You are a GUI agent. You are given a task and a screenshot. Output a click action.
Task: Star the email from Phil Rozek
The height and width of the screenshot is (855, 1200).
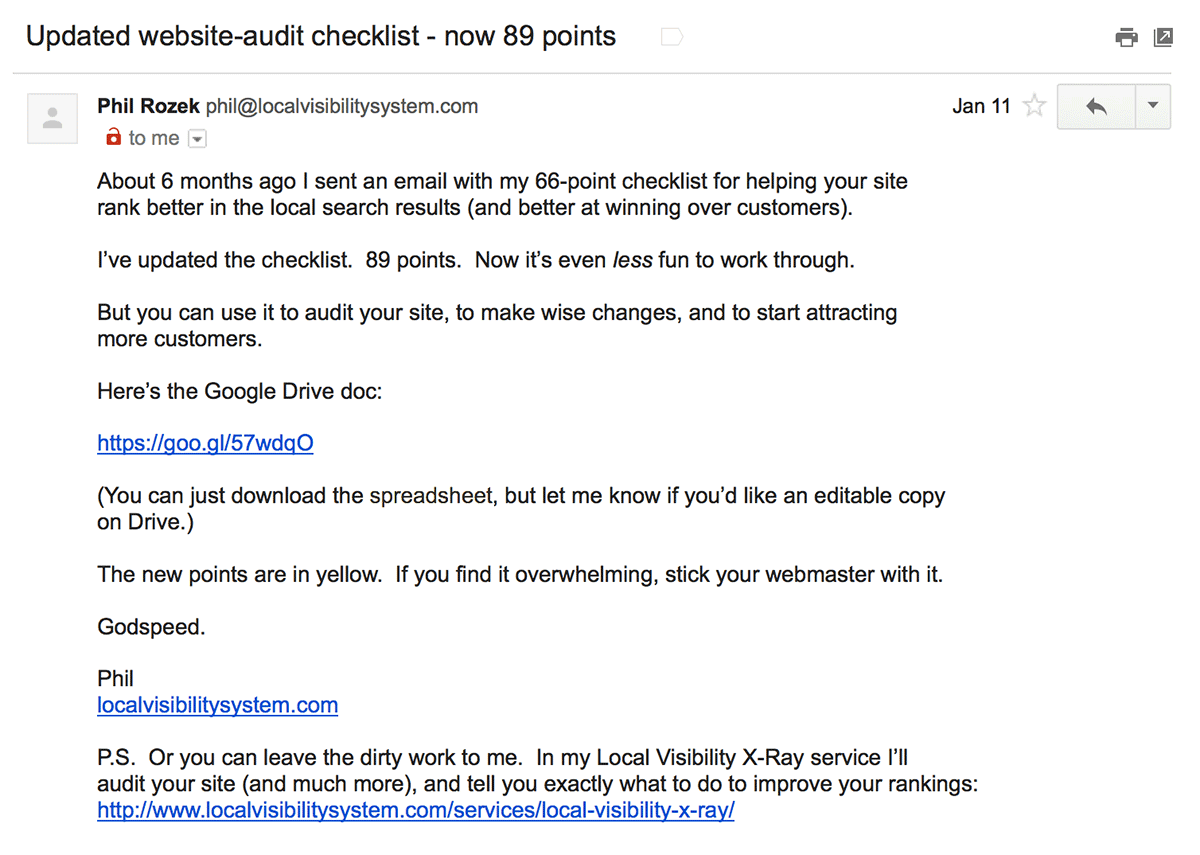pyautogui.click(x=1035, y=106)
